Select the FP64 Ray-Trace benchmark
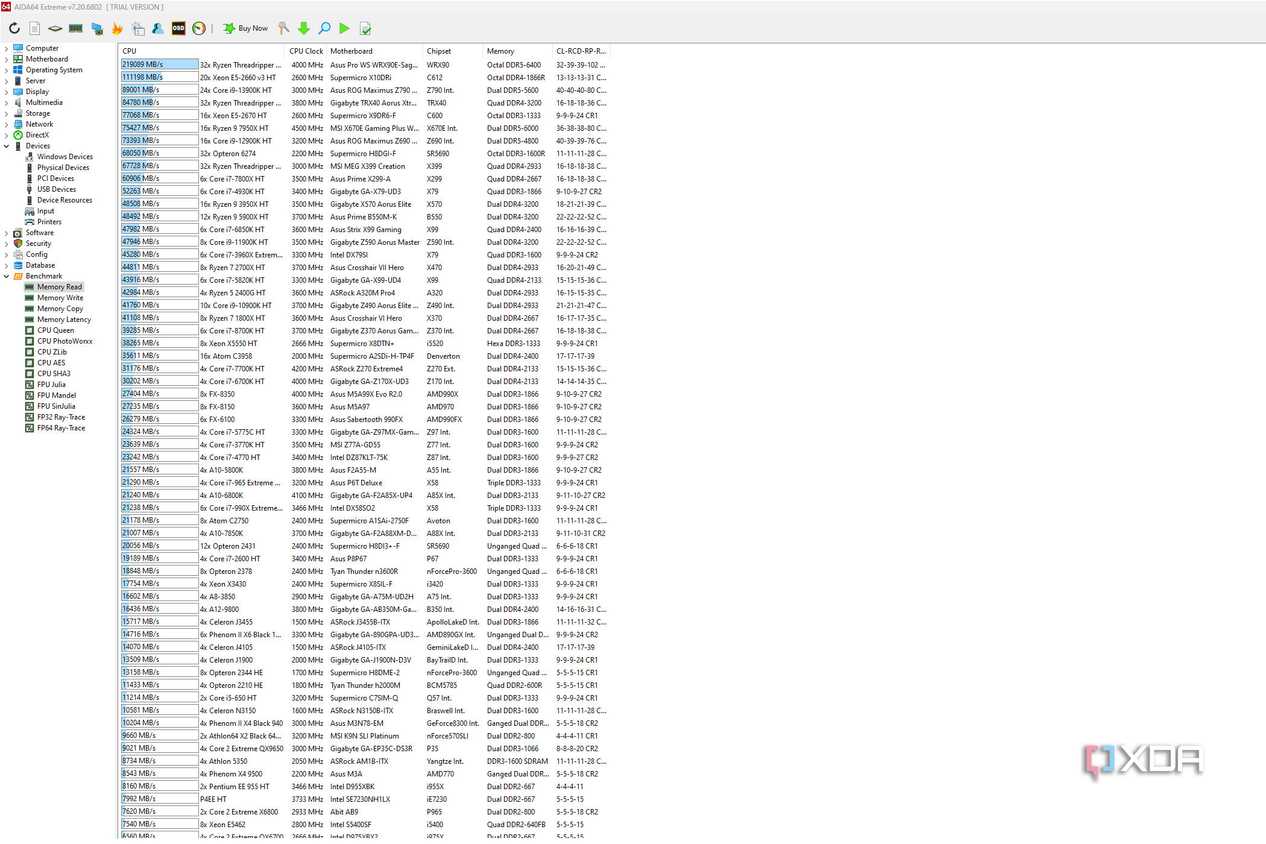Image resolution: width=1266 pixels, height=844 pixels. [x=61, y=428]
